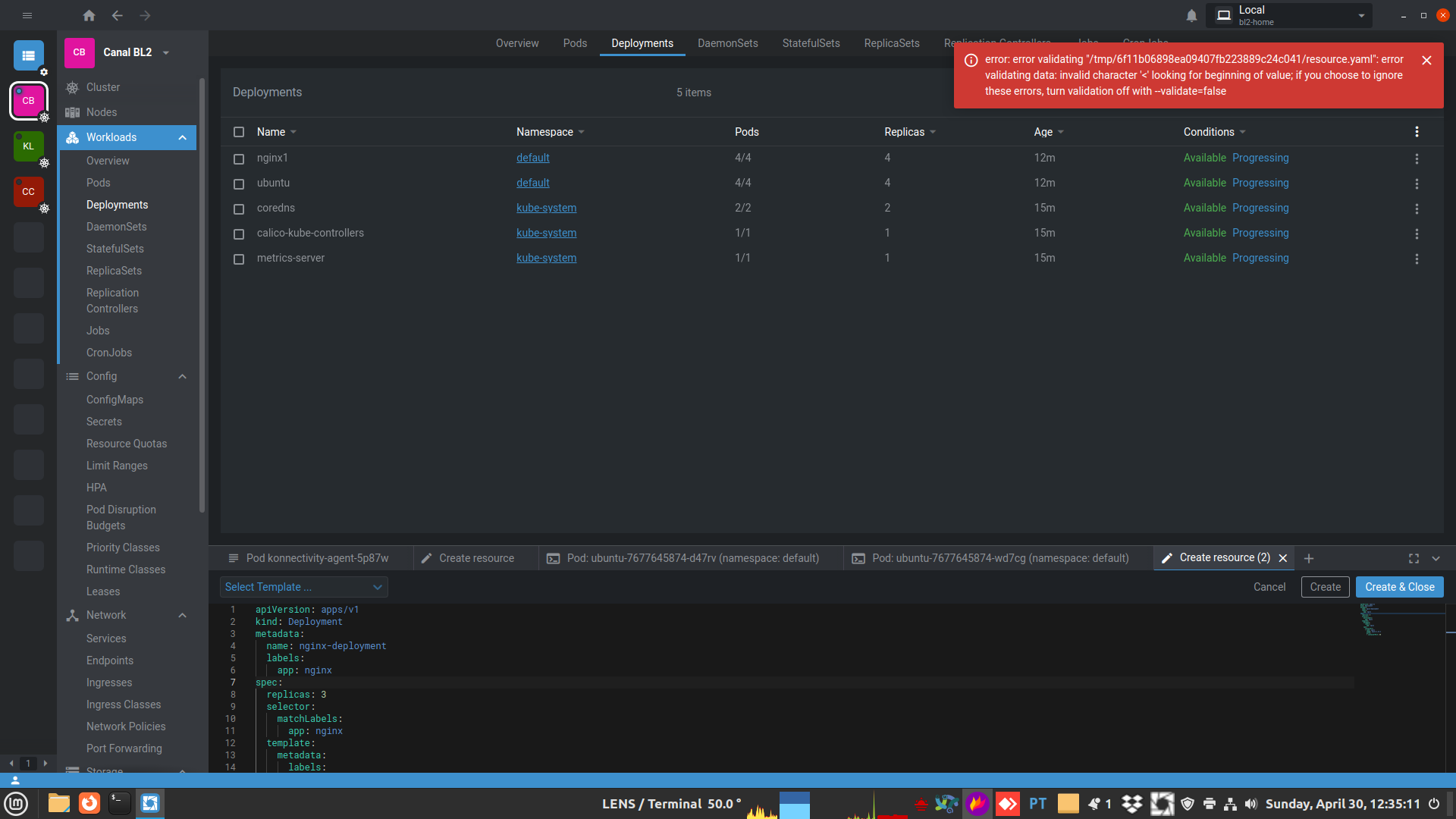Maximize the dock panel with fullscreen icon
Screen dimensions: 1456x819
tap(1414, 558)
